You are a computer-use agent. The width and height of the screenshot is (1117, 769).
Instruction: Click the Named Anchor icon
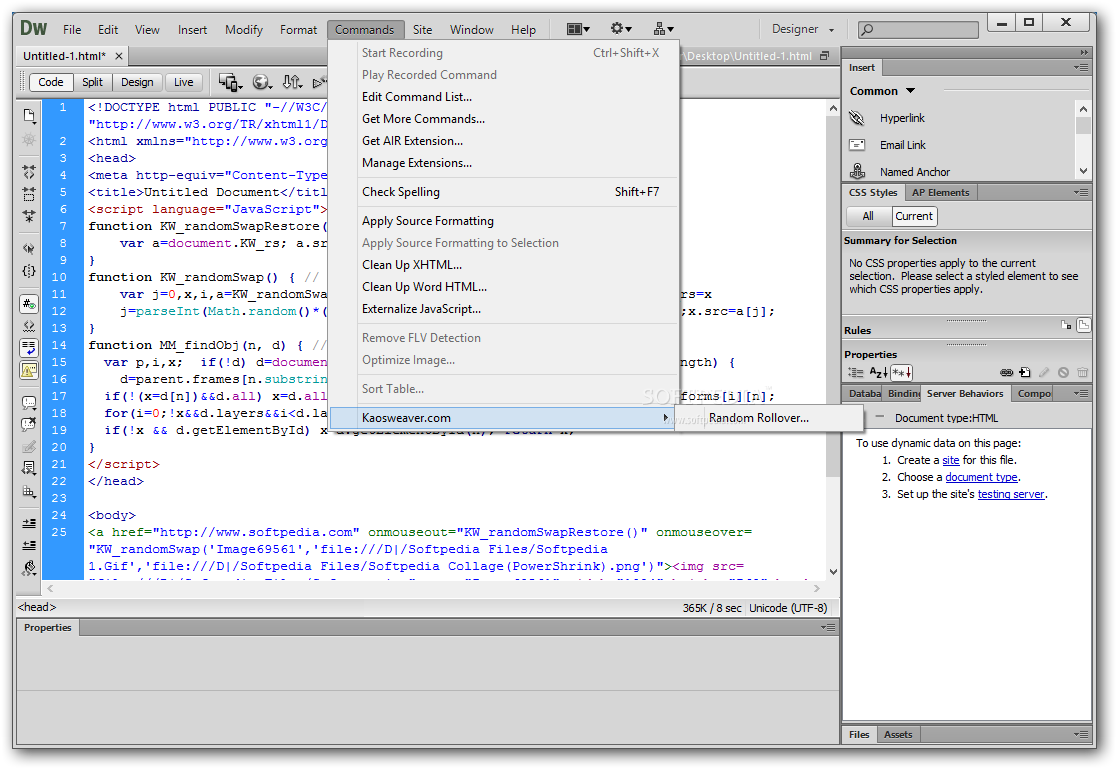(x=857, y=171)
